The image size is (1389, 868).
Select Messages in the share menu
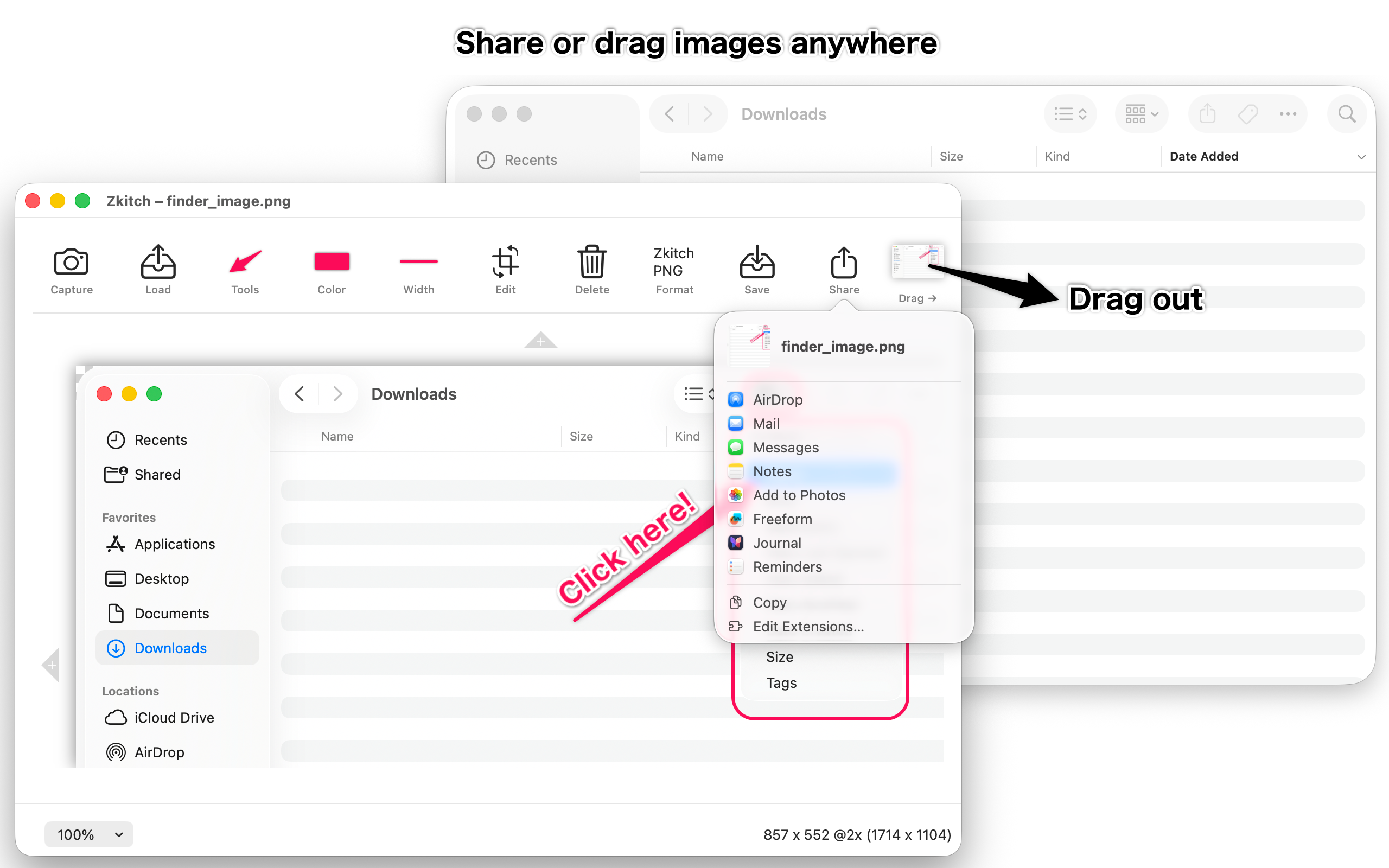click(x=785, y=447)
